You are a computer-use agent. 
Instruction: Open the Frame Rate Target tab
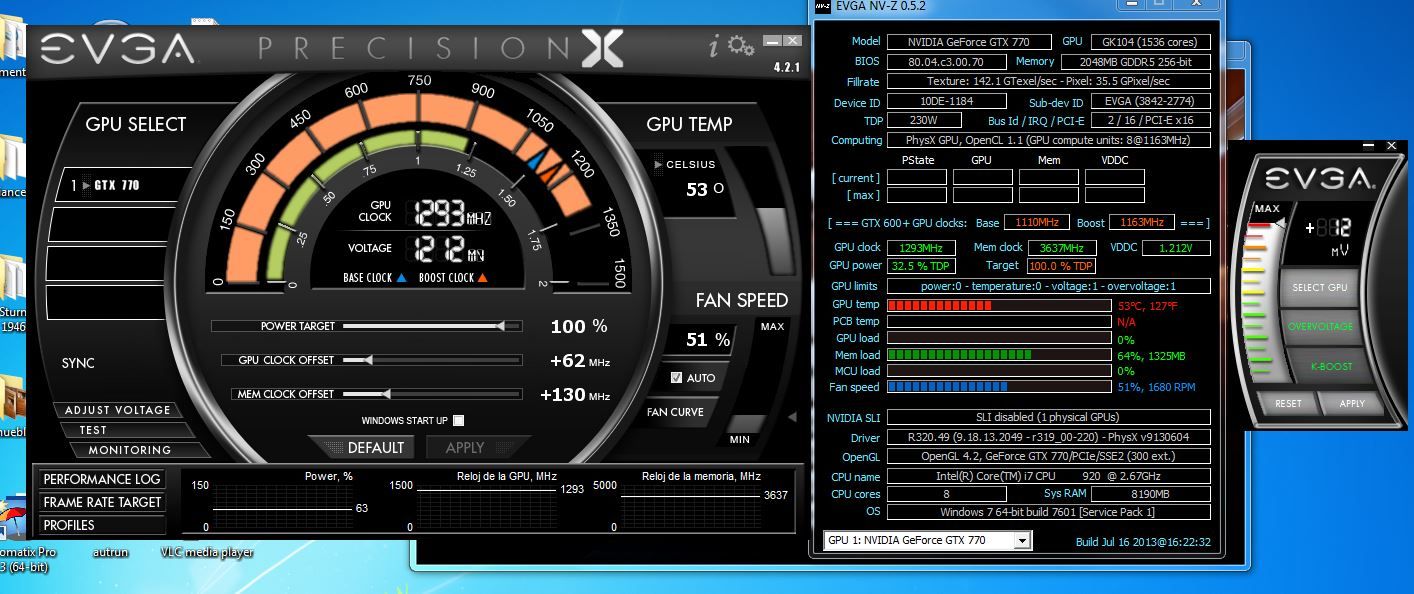tap(102, 503)
